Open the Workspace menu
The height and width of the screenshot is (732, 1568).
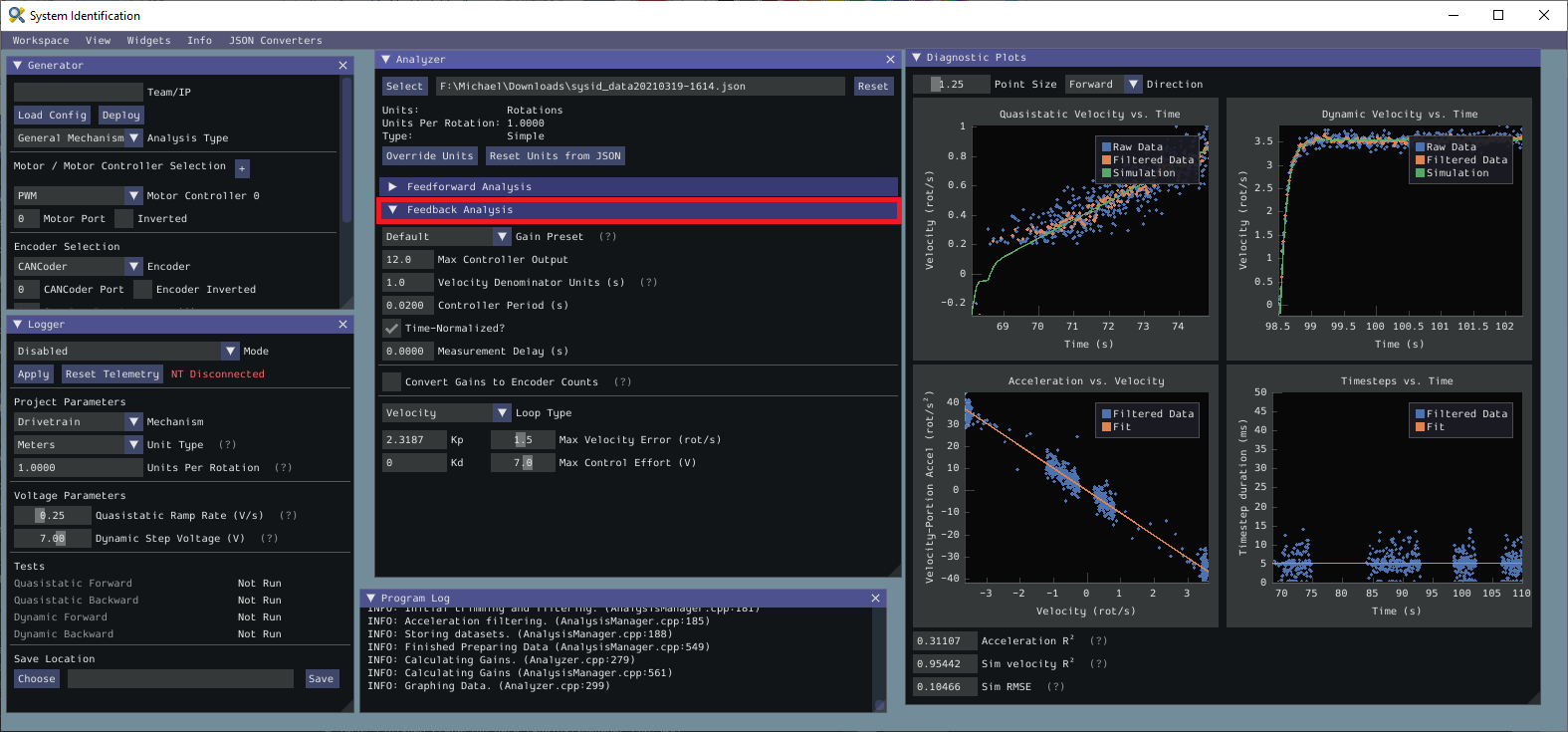tap(41, 41)
